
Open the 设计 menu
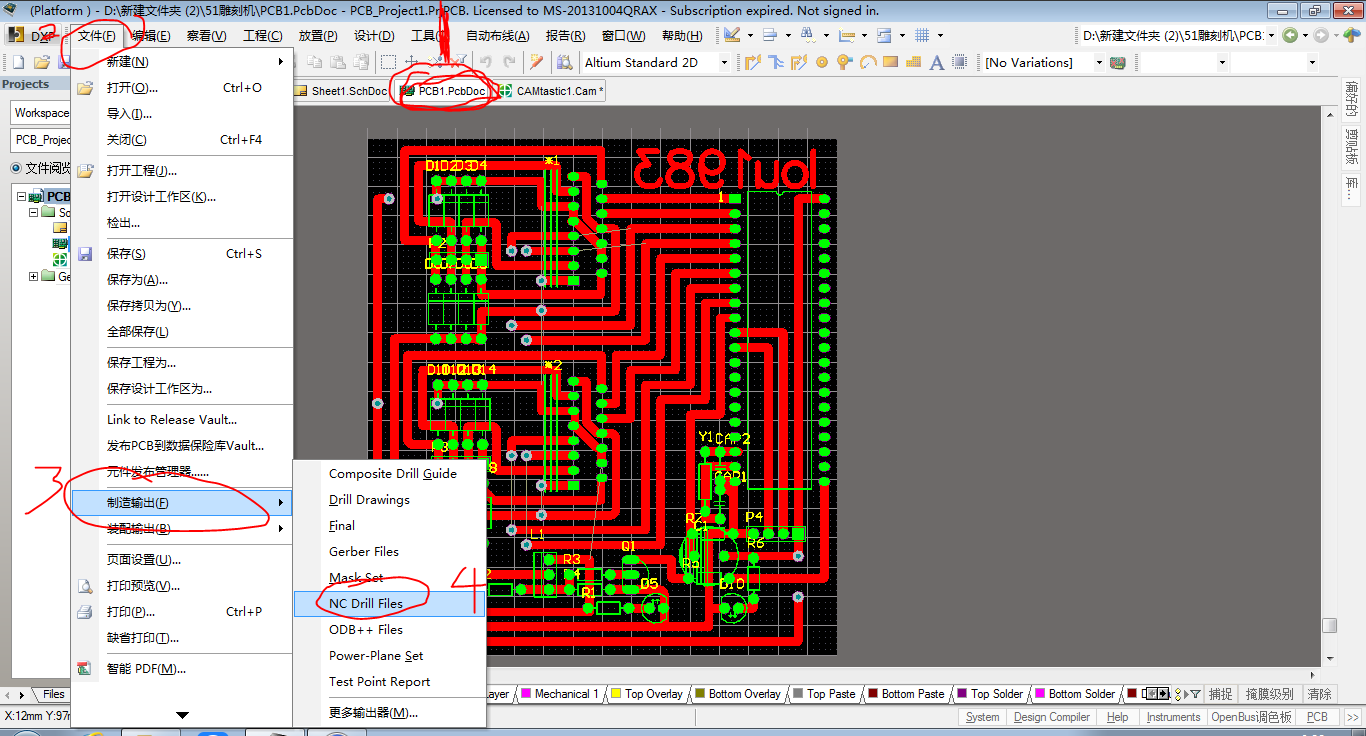pos(374,36)
